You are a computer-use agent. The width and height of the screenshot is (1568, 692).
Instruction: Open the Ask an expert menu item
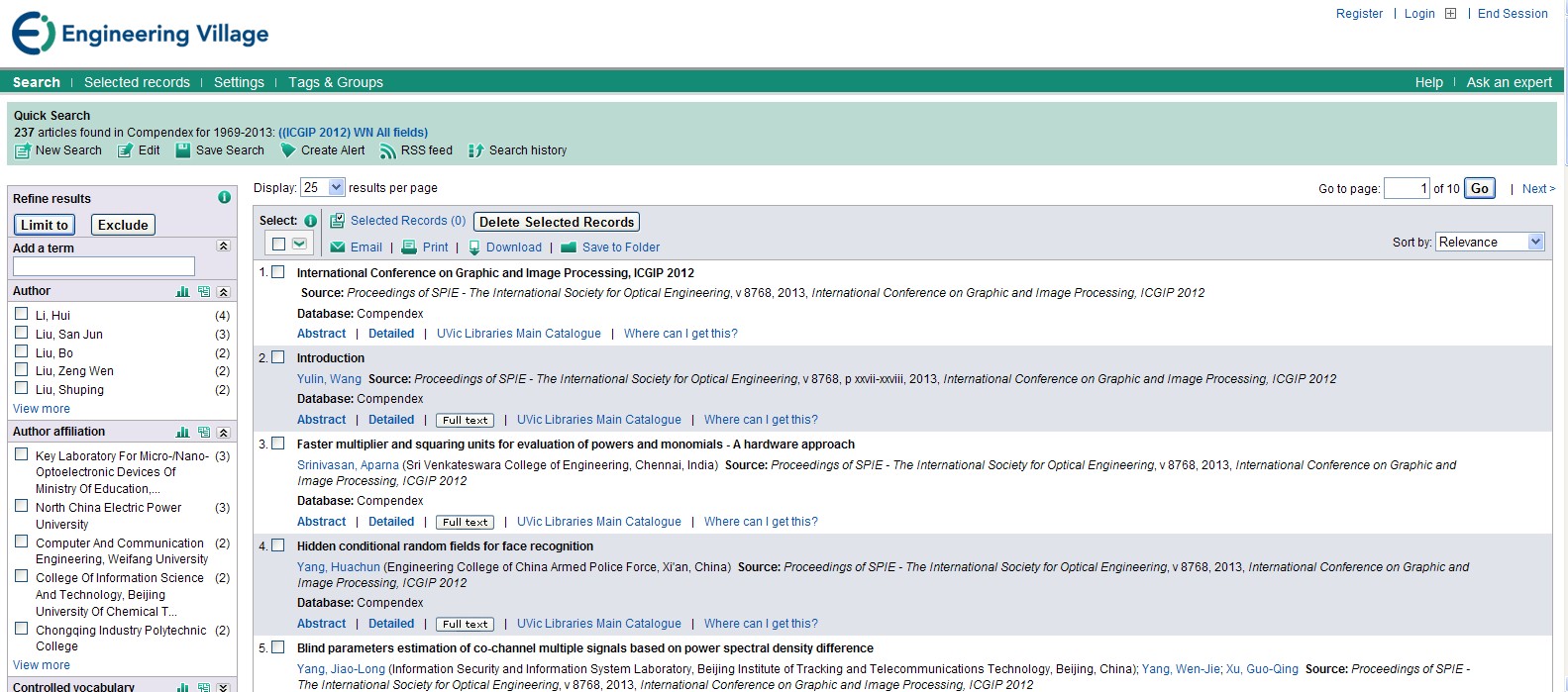pos(1509,82)
